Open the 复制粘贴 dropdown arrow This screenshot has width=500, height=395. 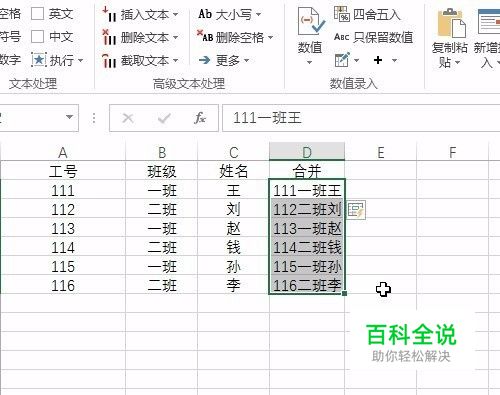pyautogui.click(x=457, y=63)
